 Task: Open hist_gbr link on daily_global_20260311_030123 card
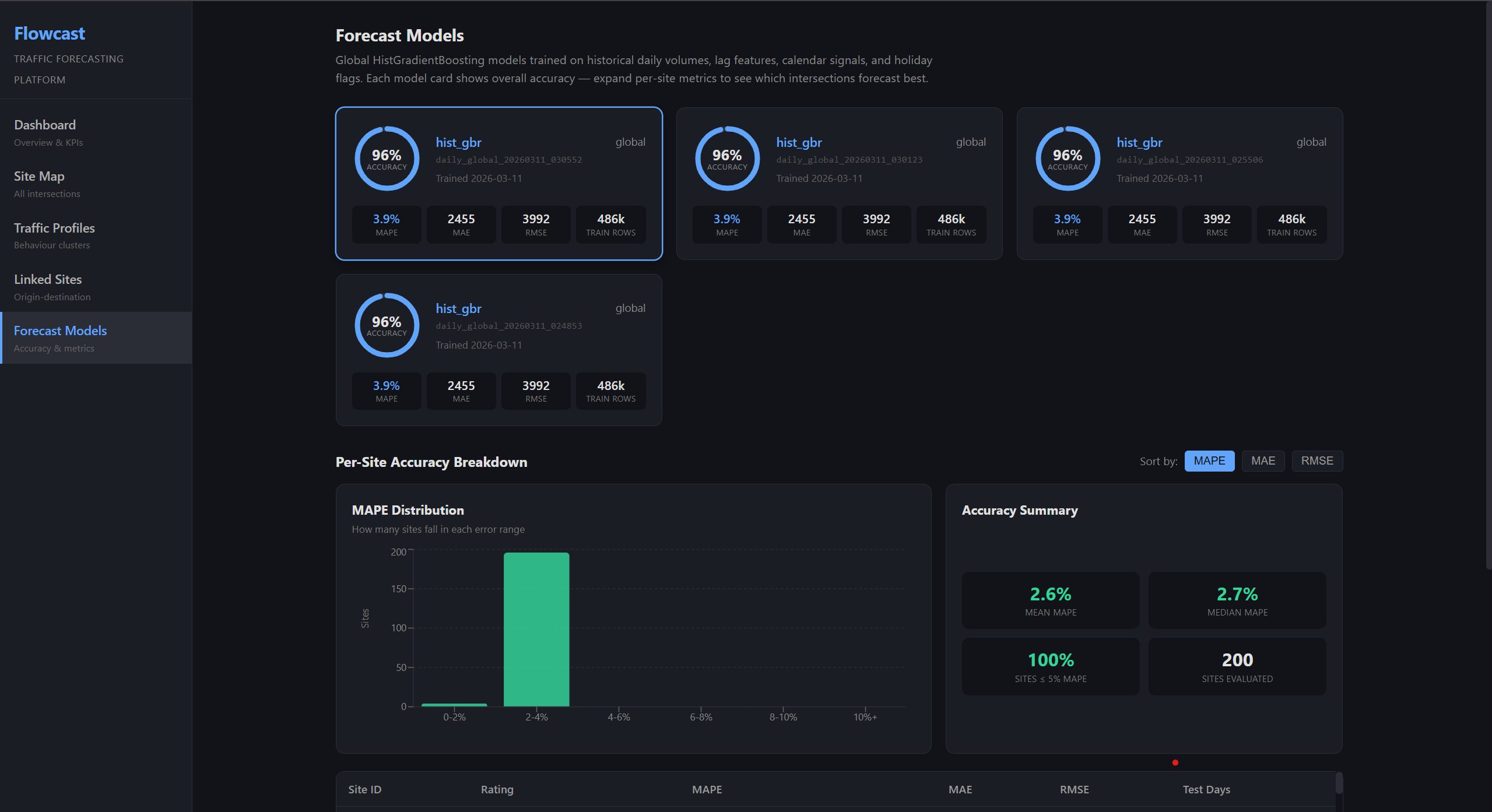(799, 142)
